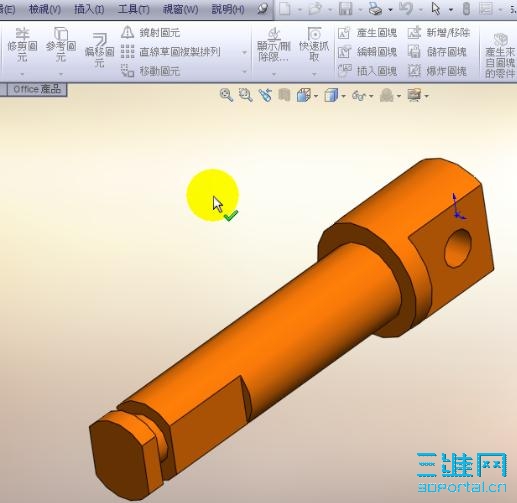The height and width of the screenshot is (503, 517).
Task: Switch to the Office 產品 tab
Action: pos(37,89)
